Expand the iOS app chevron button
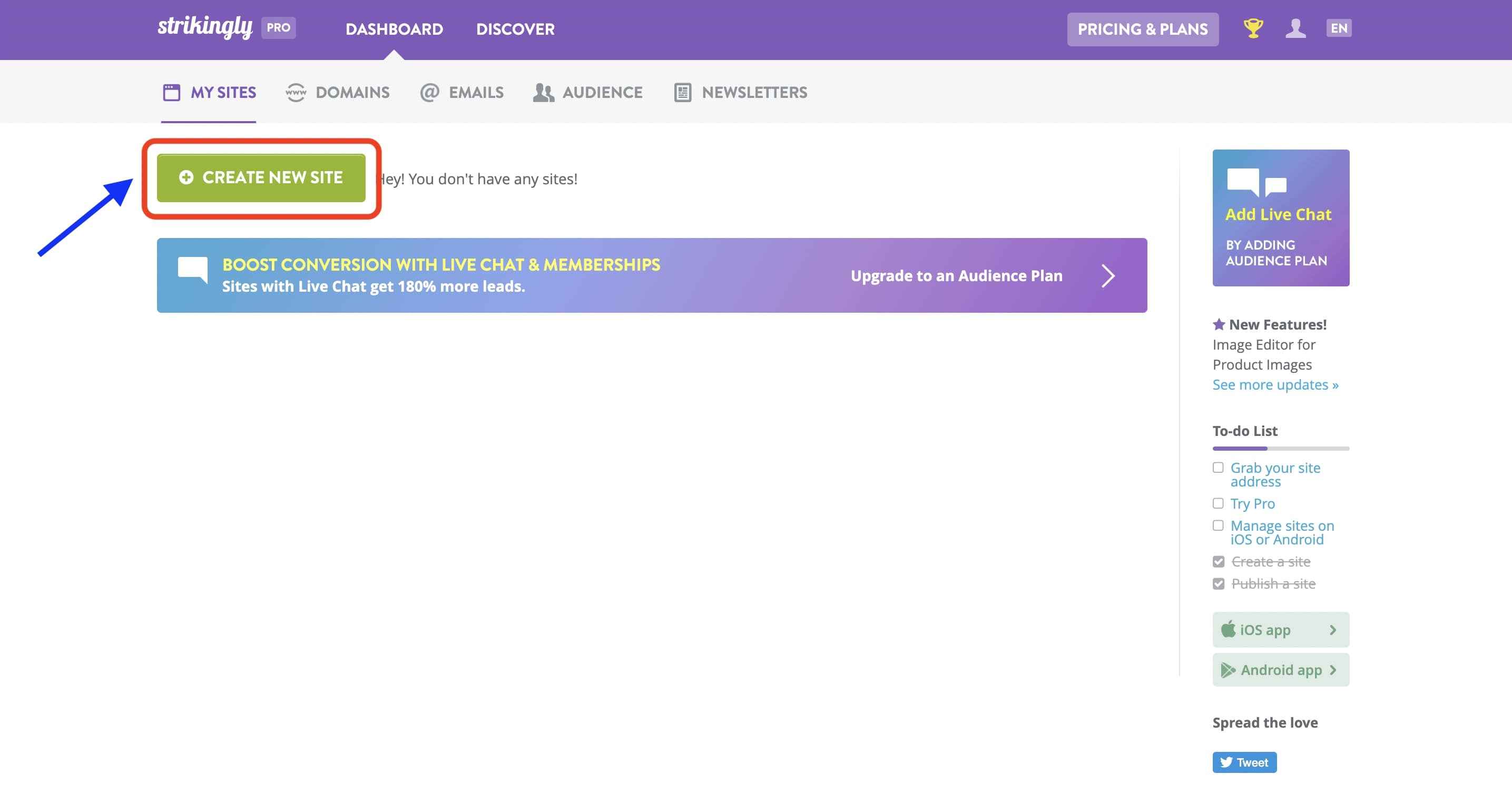 tap(1332, 630)
